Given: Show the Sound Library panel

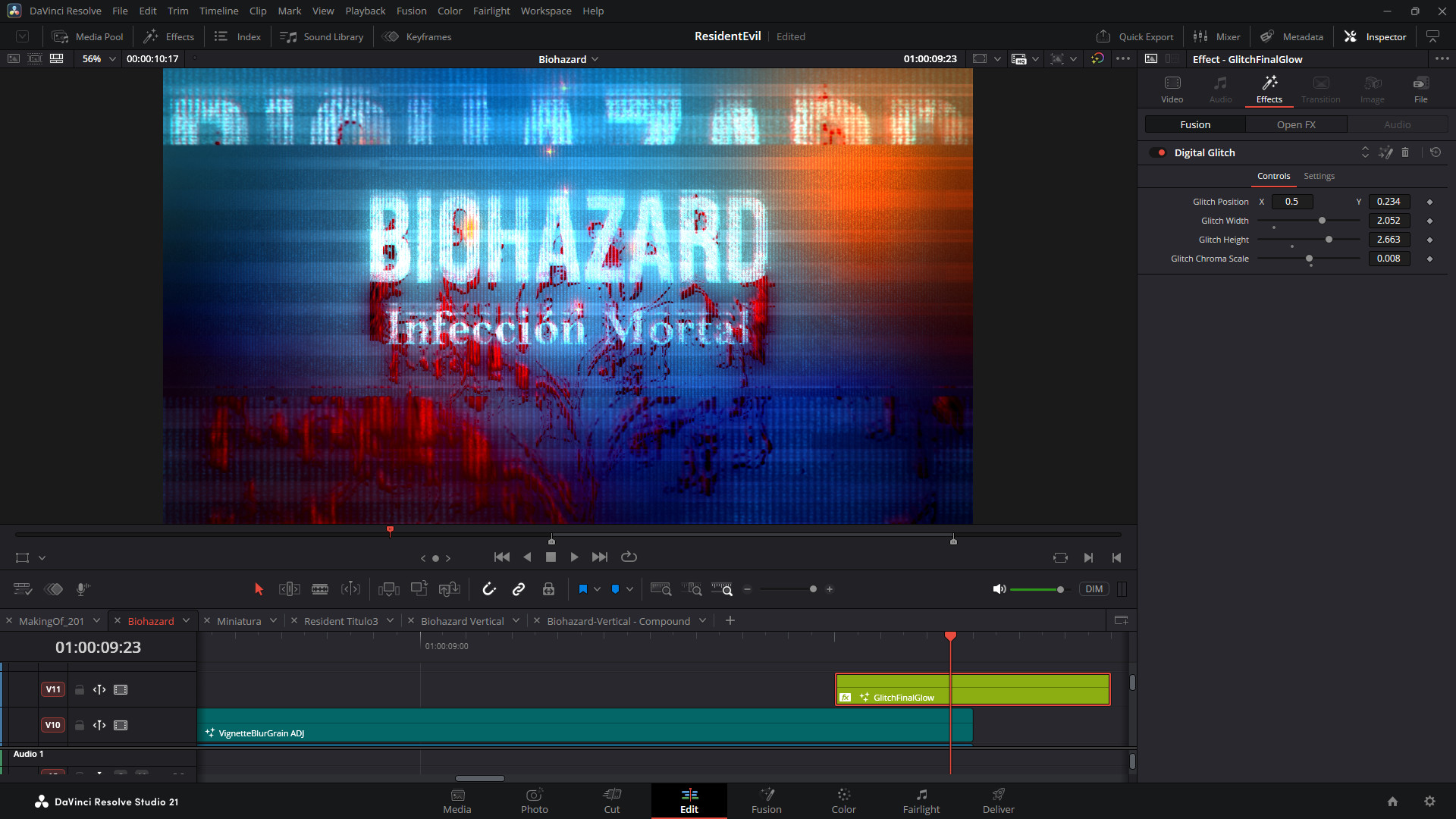Looking at the screenshot, I should click(322, 36).
